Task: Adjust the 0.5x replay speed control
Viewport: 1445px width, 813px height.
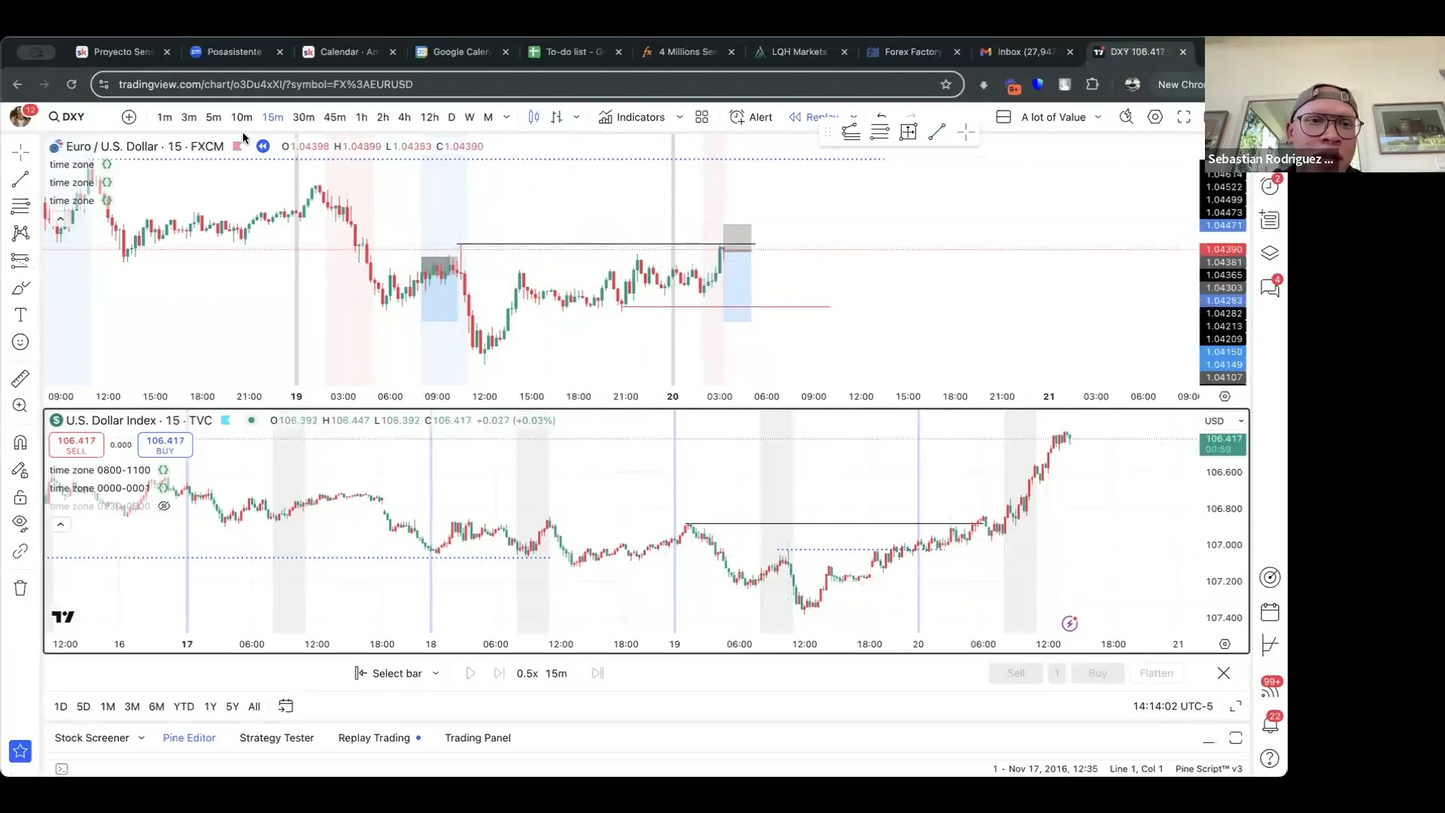Action: (x=527, y=673)
